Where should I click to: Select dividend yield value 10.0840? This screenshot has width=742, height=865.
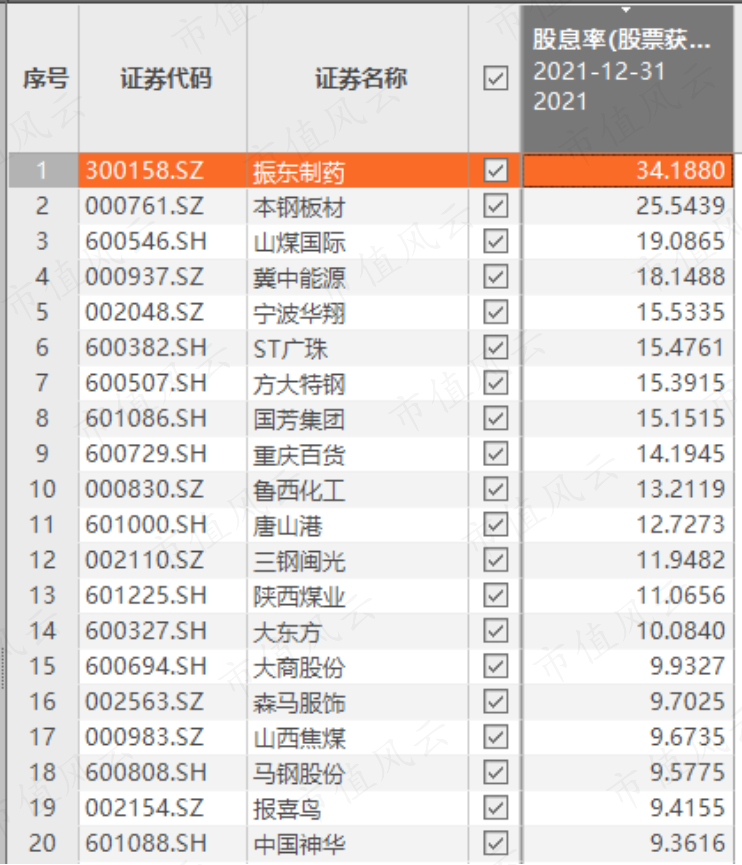coord(680,631)
